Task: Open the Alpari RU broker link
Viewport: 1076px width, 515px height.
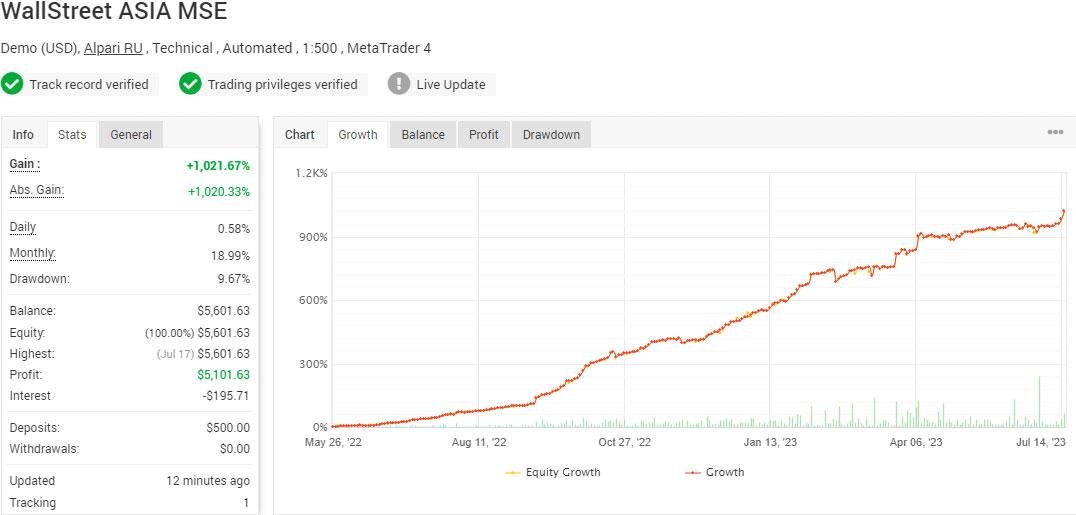Action: tap(113, 48)
